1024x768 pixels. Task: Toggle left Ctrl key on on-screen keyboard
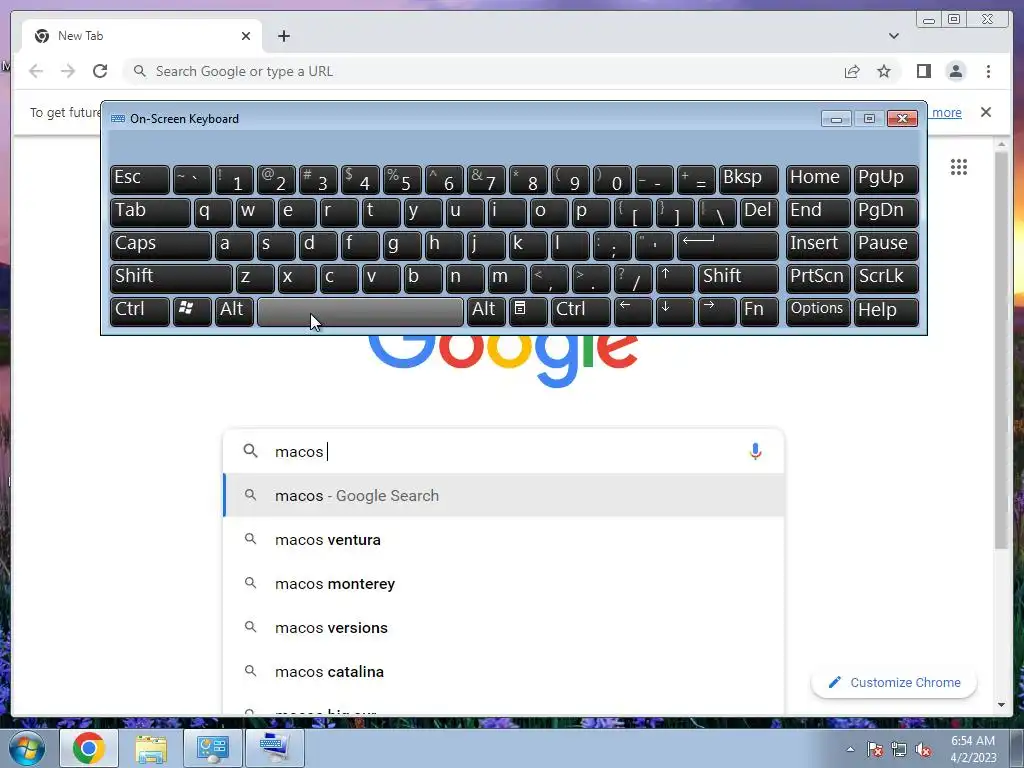pyautogui.click(x=140, y=311)
